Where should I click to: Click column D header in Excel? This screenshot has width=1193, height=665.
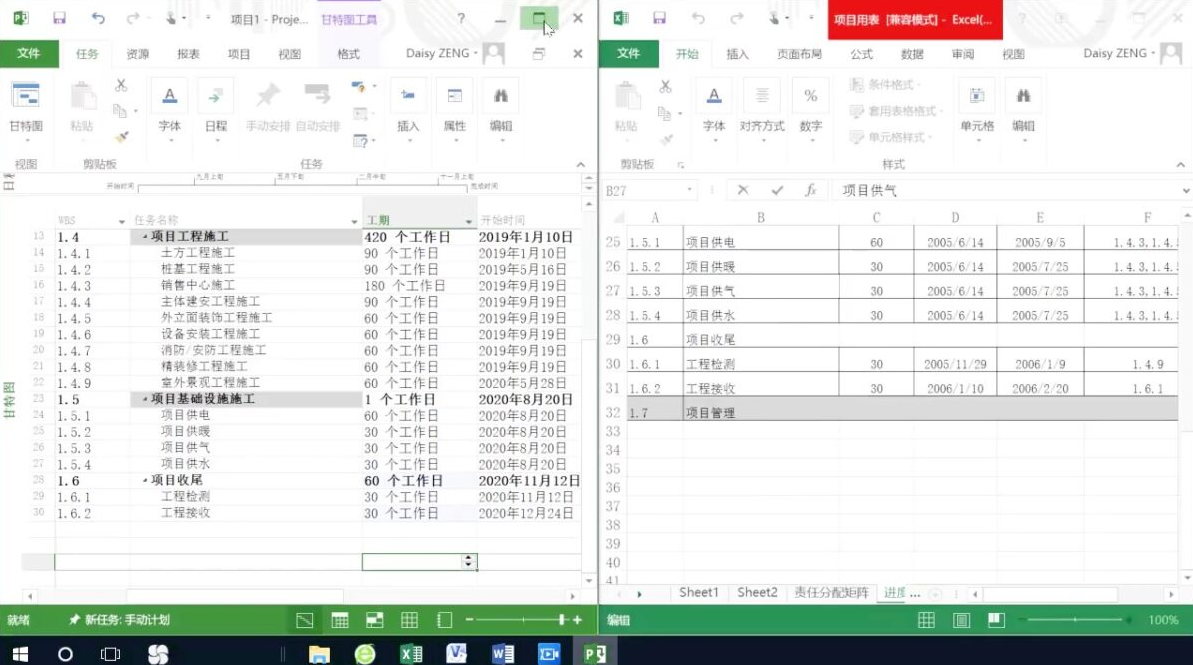pos(955,218)
